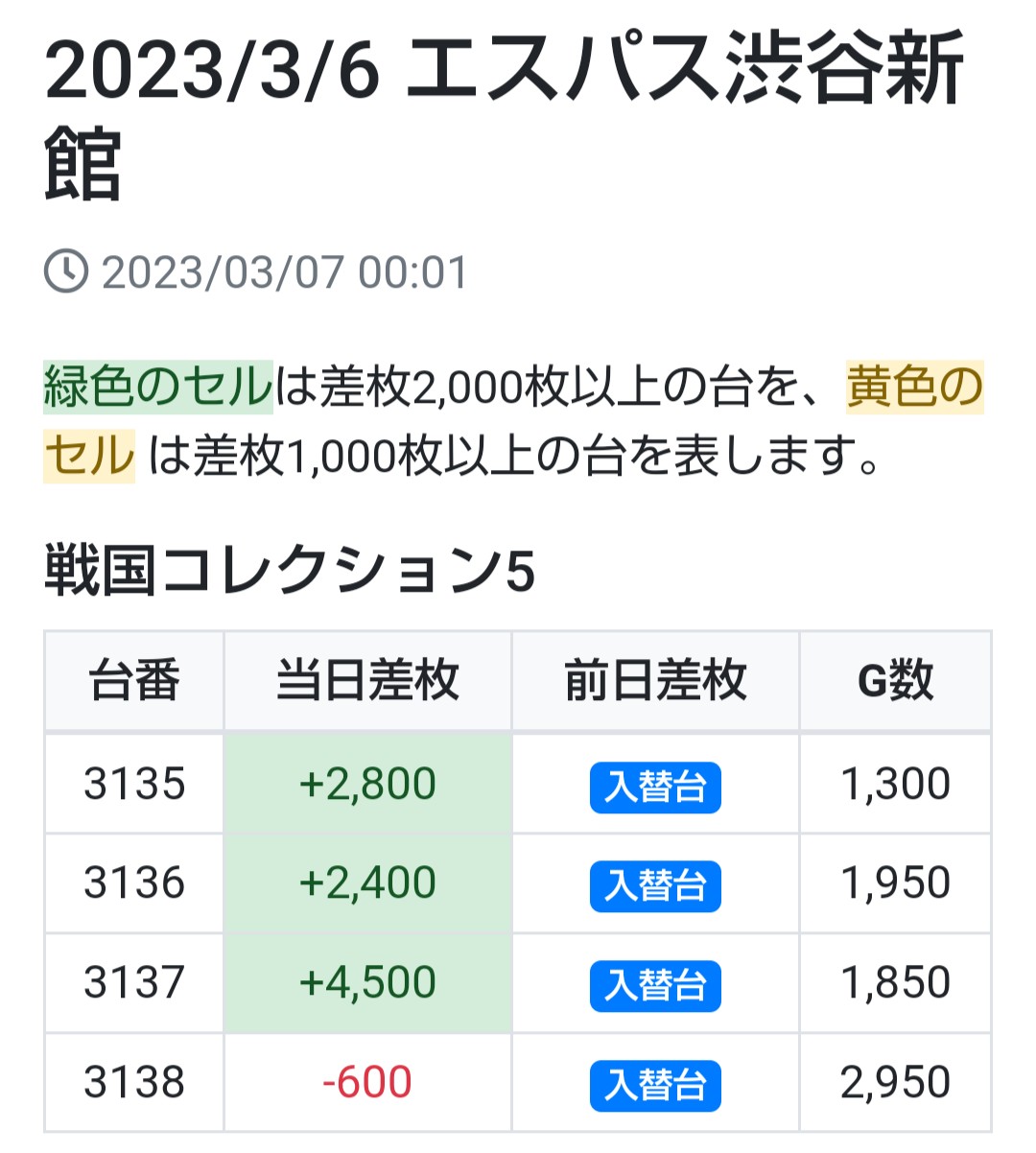Click the green +2,800 cell
The height and width of the screenshot is (1153, 1036).
click(368, 784)
